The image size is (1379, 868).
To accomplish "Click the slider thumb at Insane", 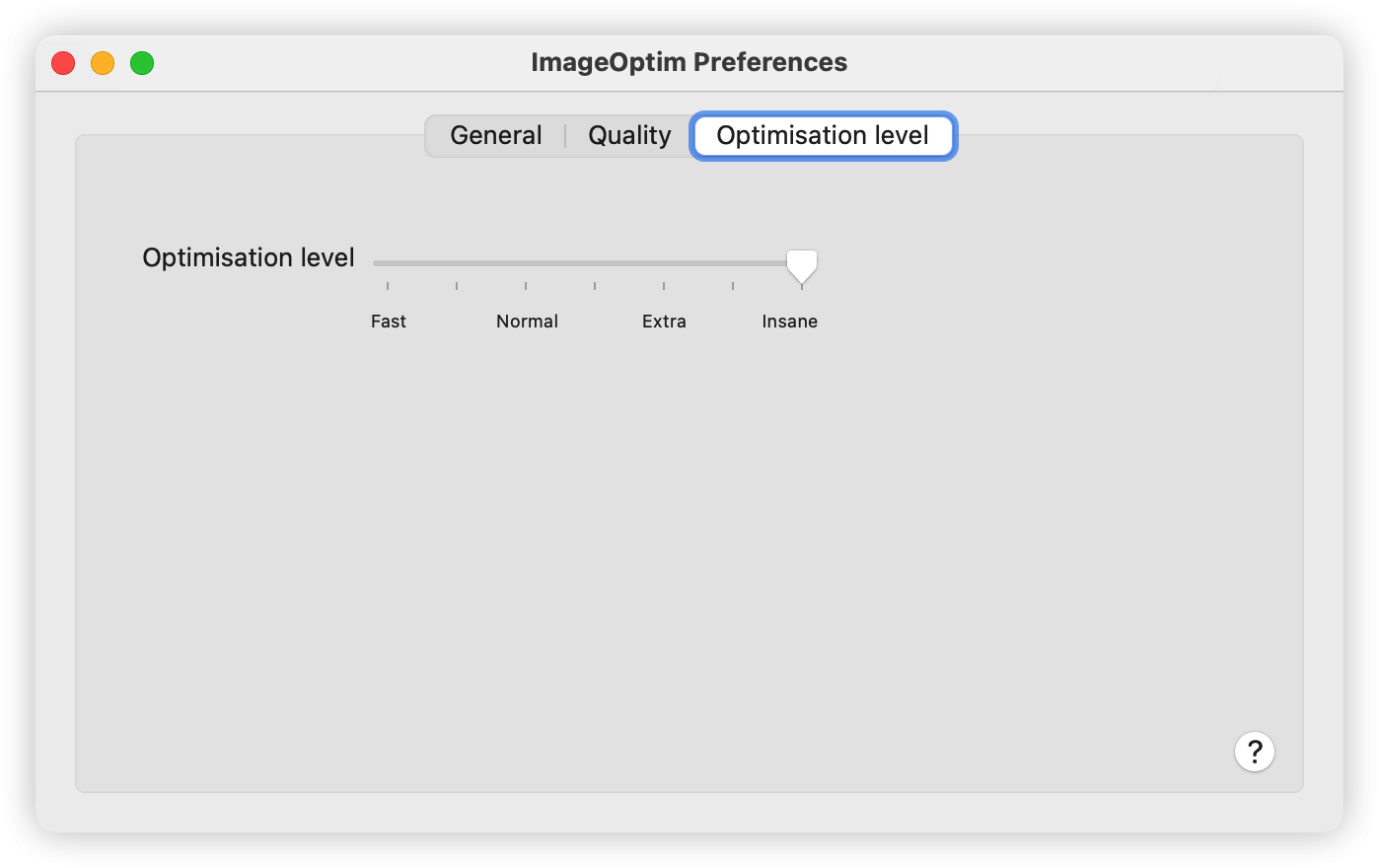I will point(801,263).
